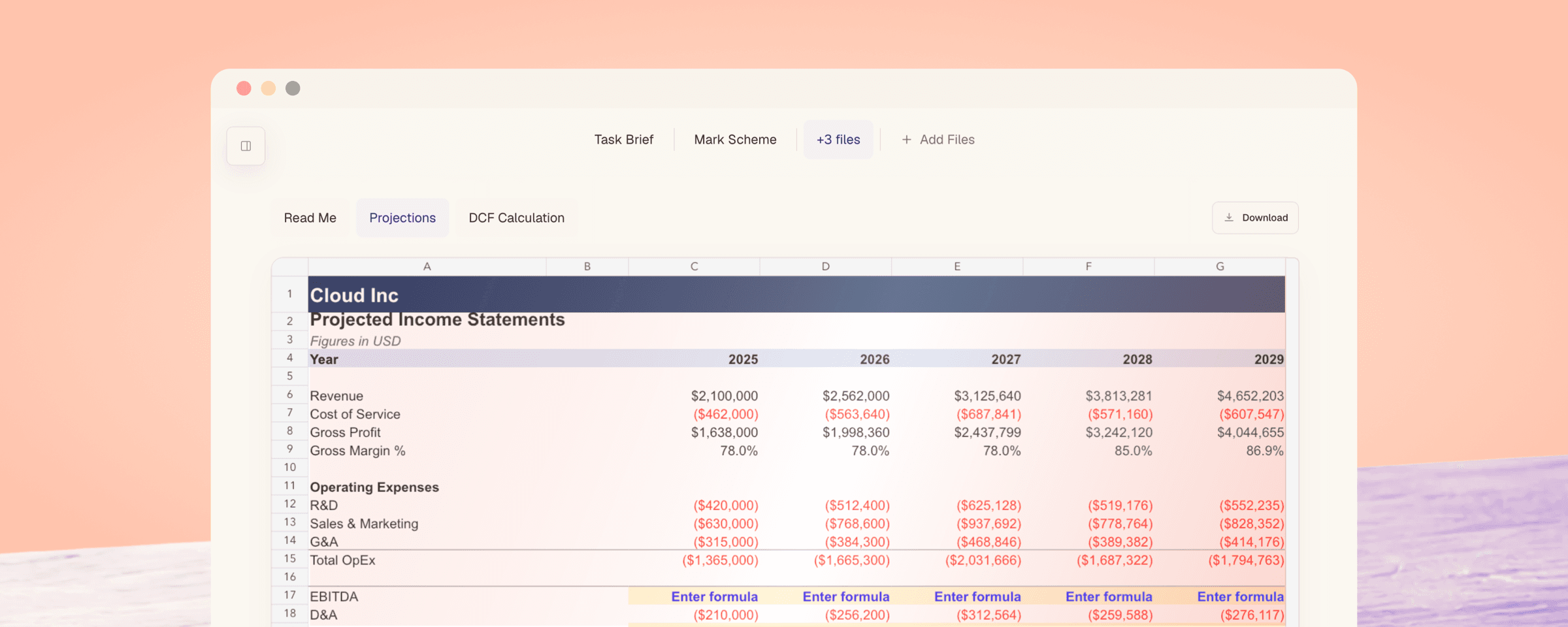Select column A header
Screen dimensions: 1568x627
[x=427, y=266]
